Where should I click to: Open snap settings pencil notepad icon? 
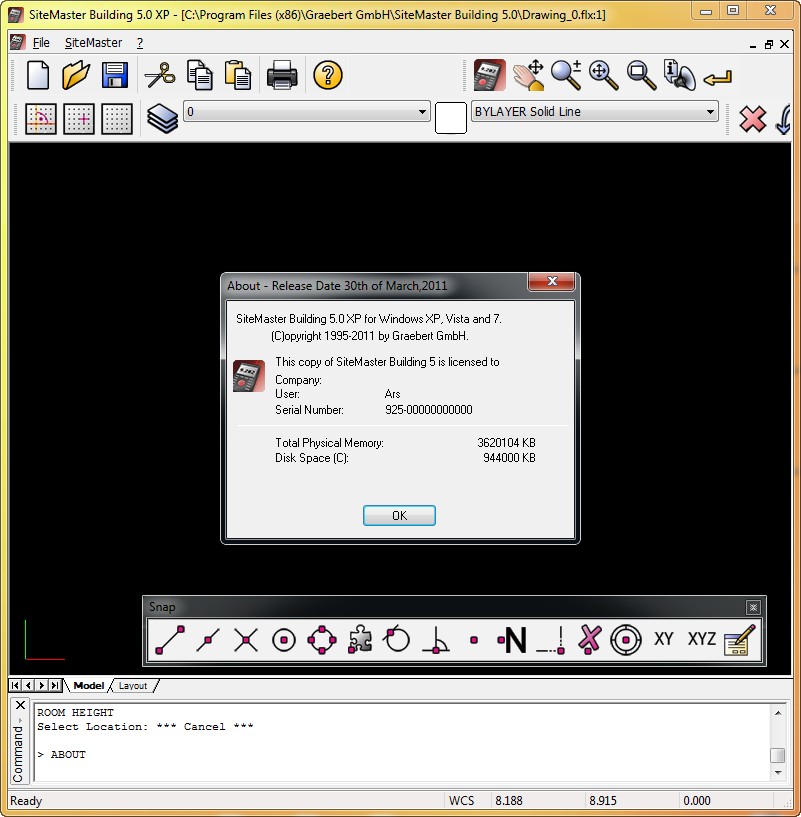[740, 639]
